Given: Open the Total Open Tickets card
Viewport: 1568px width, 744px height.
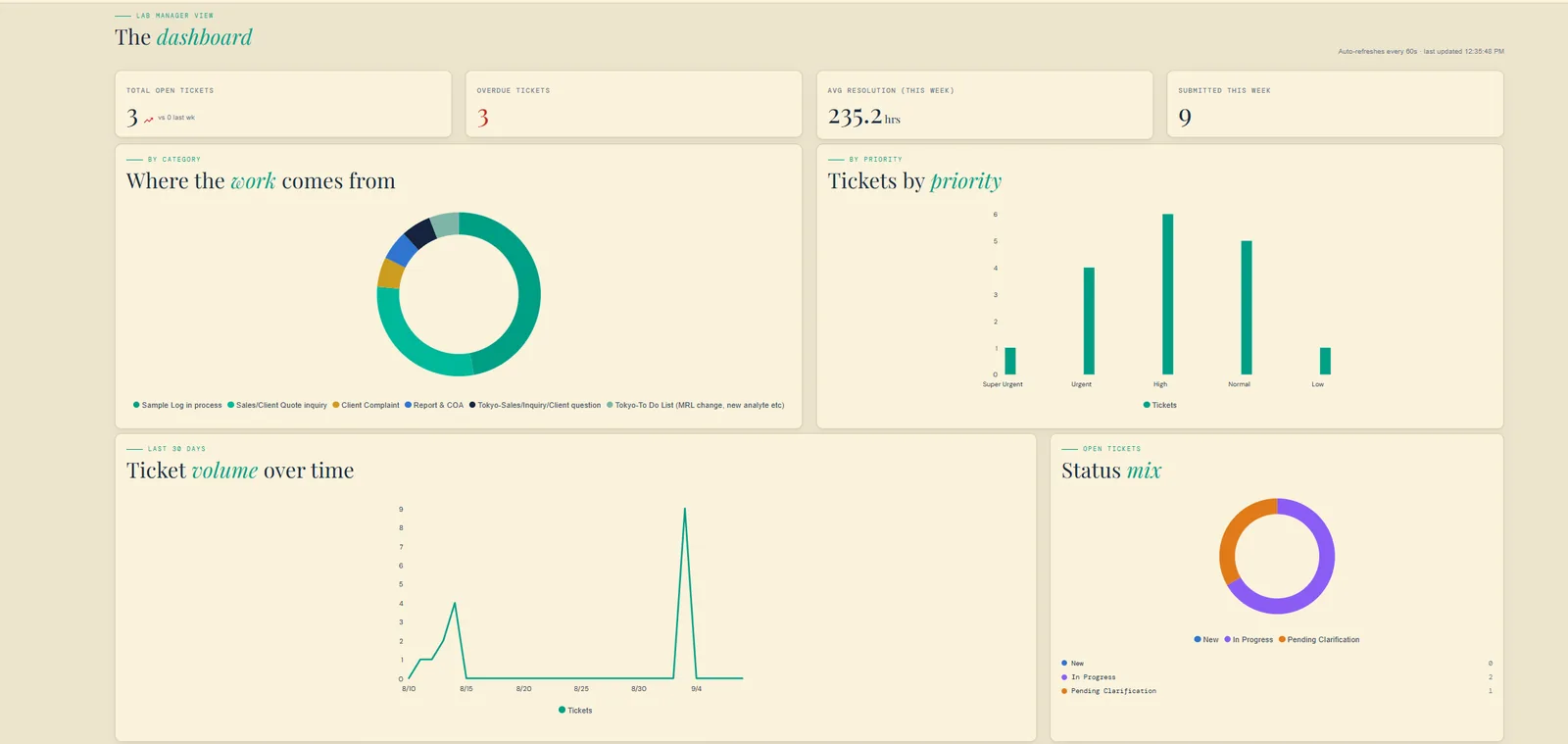Looking at the screenshot, I should coord(283,104).
